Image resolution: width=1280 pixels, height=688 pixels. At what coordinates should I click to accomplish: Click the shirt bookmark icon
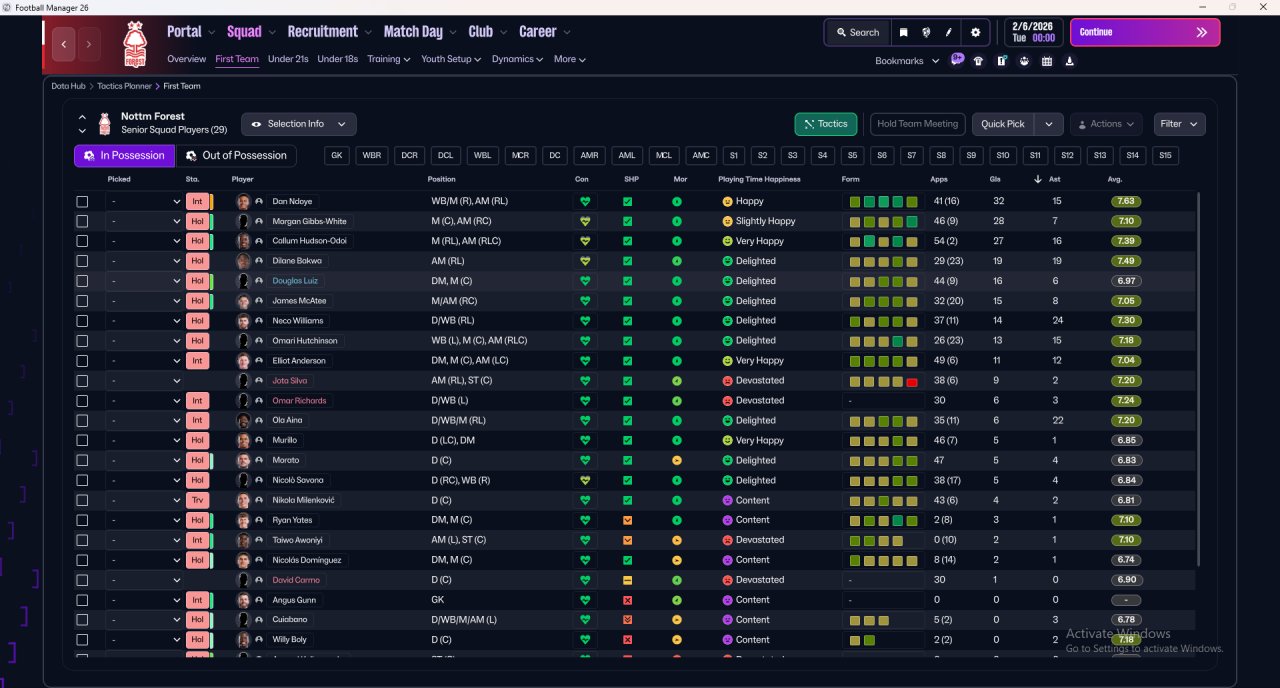[x=978, y=61]
